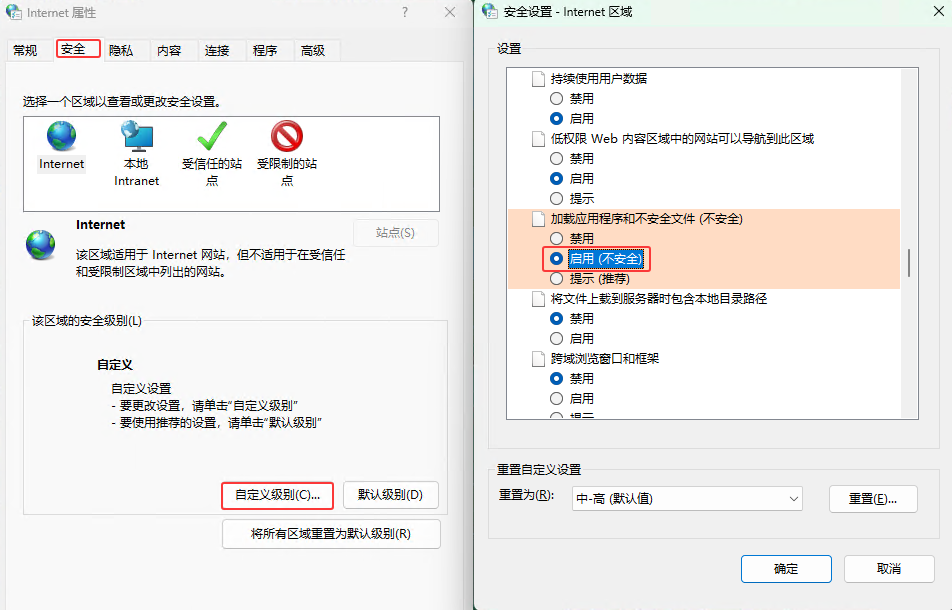
Task: Switch to the 内容 tab
Action: [x=169, y=50]
